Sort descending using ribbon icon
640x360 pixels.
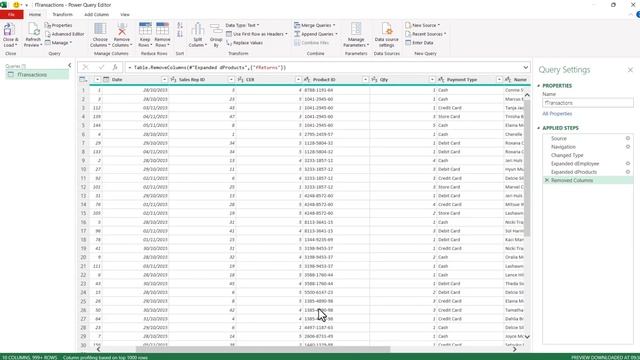pos(180,34)
